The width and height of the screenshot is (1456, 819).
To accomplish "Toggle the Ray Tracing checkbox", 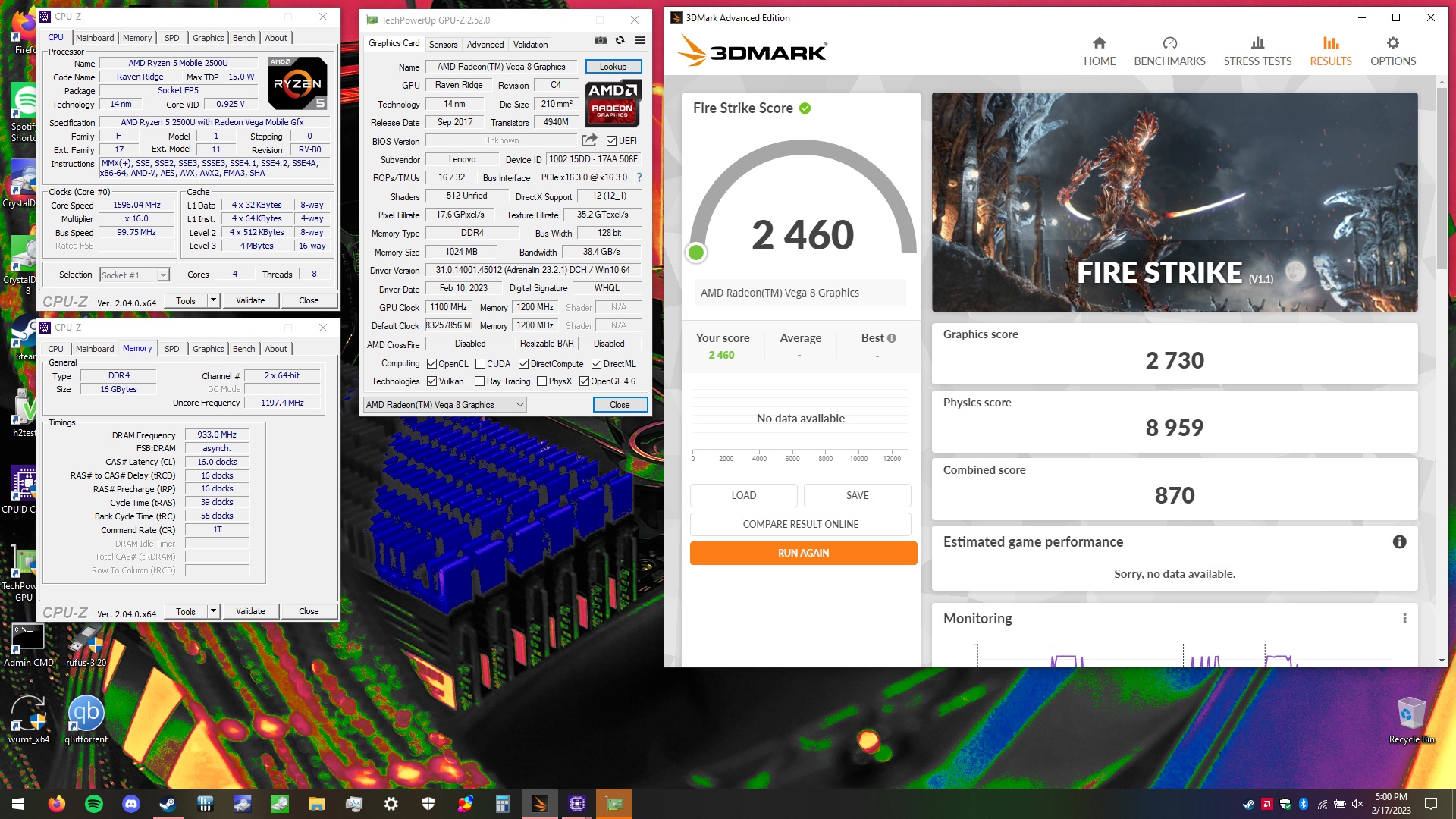I will click(479, 381).
